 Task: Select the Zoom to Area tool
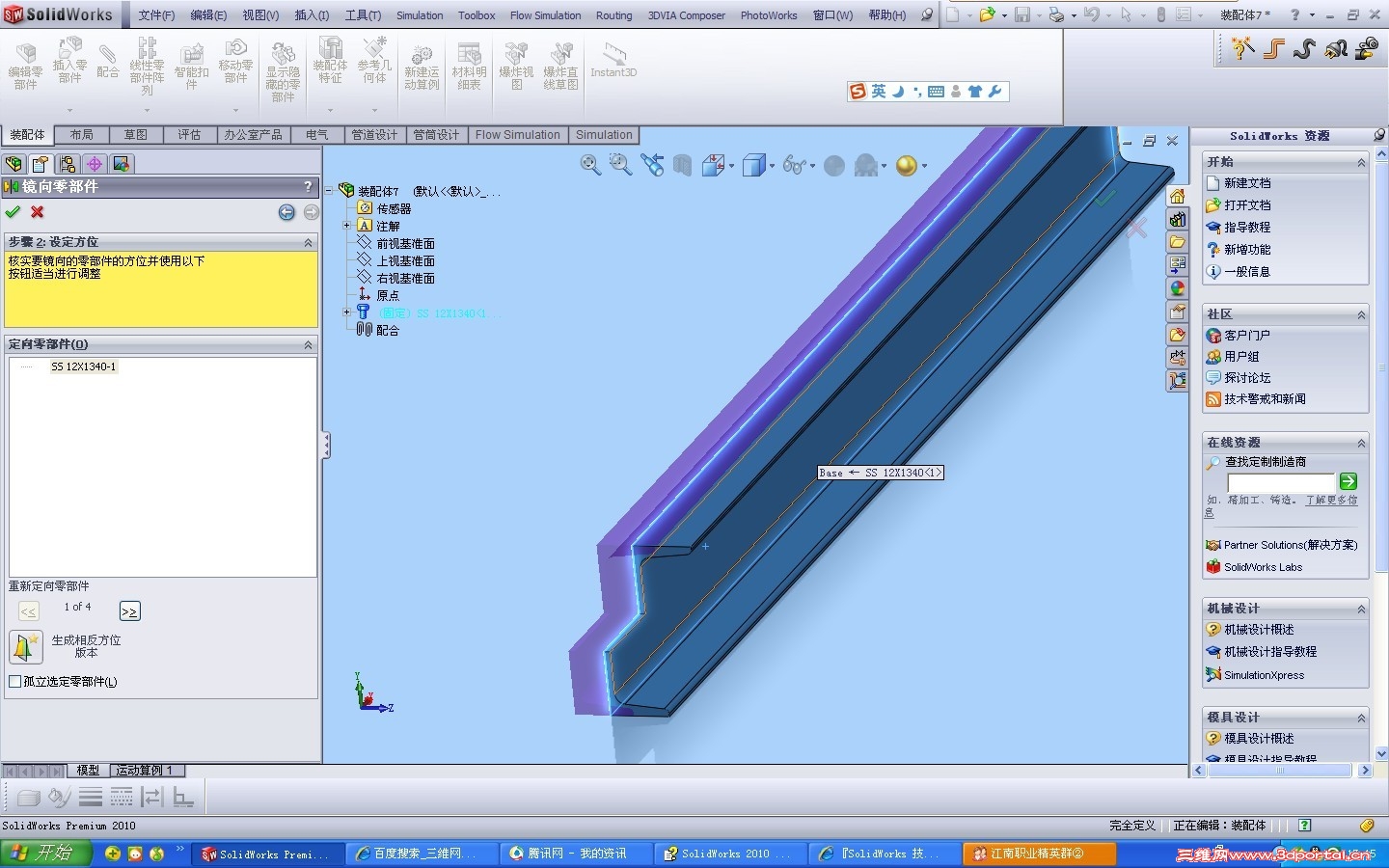click(620, 166)
